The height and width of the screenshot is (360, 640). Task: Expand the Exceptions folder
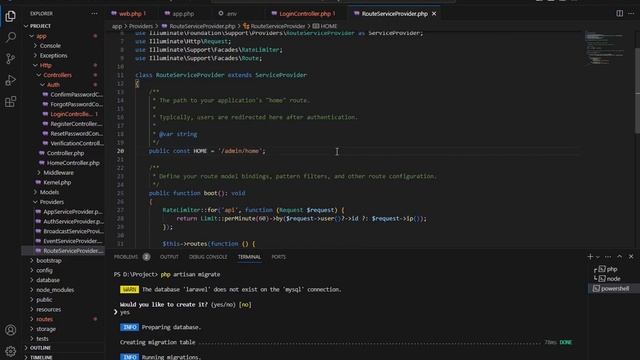click(53, 56)
